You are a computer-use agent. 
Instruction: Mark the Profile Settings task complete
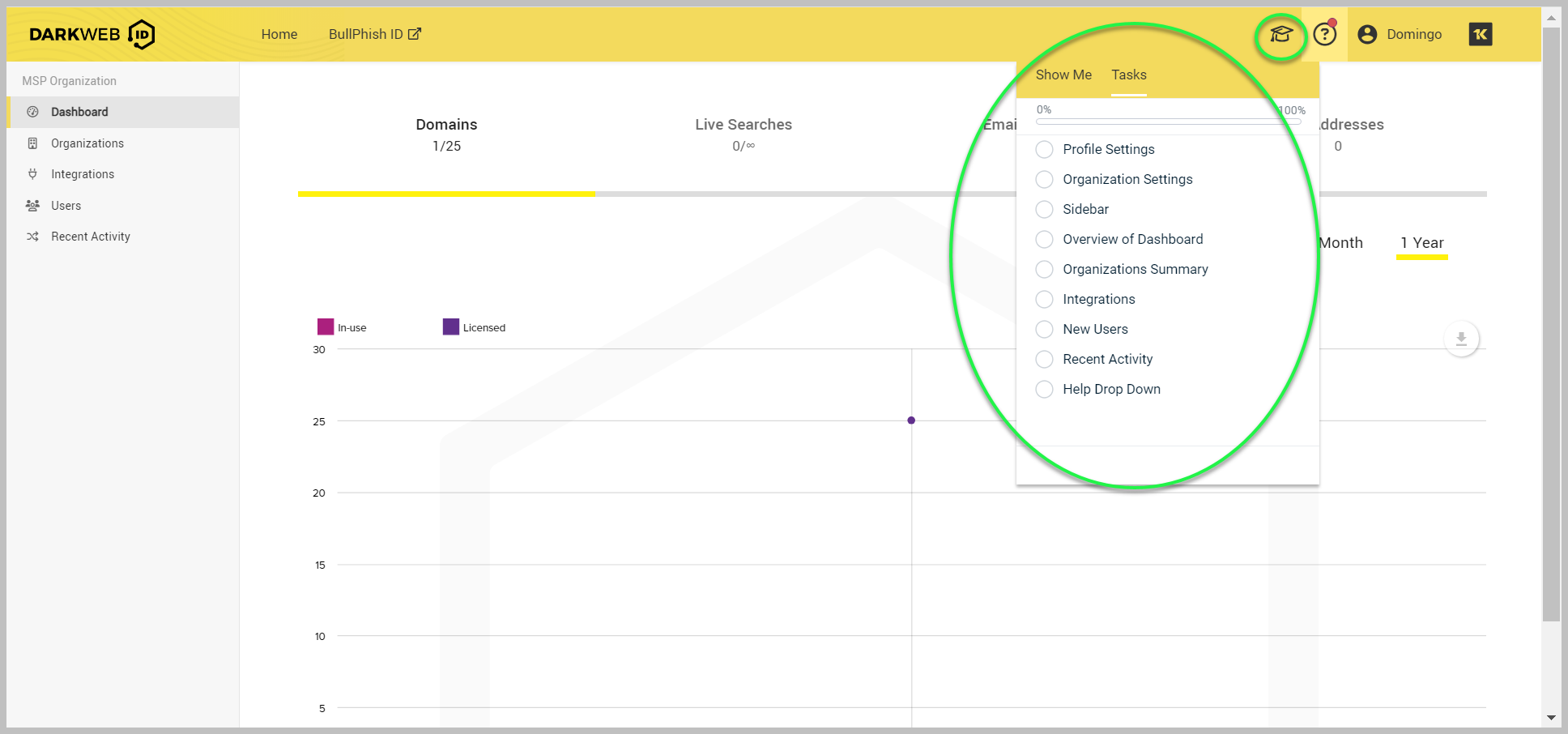pos(1044,149)
